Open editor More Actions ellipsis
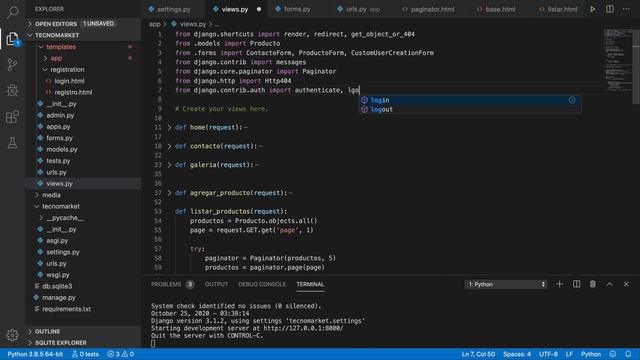 (x=626, y=9)
